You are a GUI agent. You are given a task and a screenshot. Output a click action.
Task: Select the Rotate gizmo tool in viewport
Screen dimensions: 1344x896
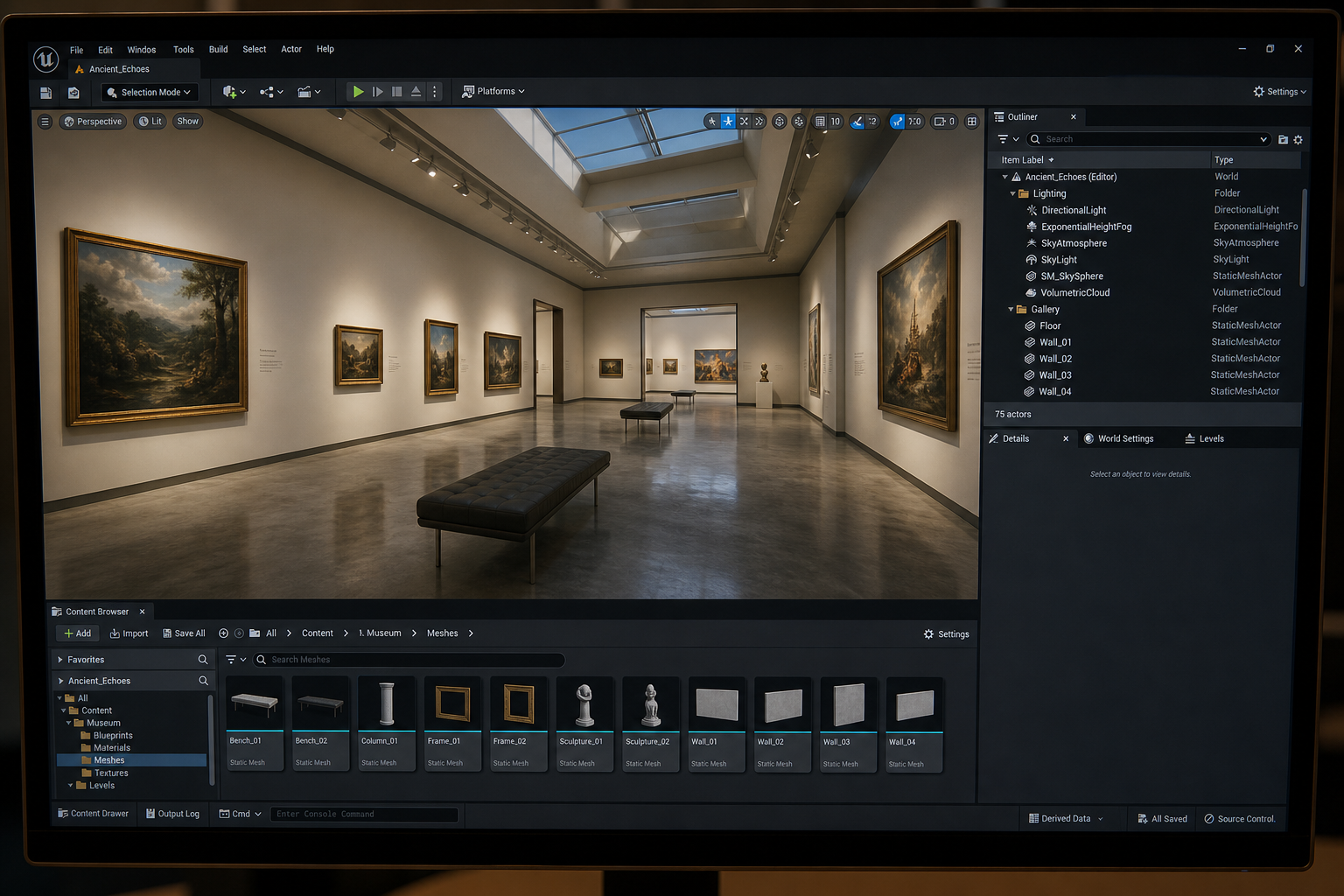click(x=744, y=122)
